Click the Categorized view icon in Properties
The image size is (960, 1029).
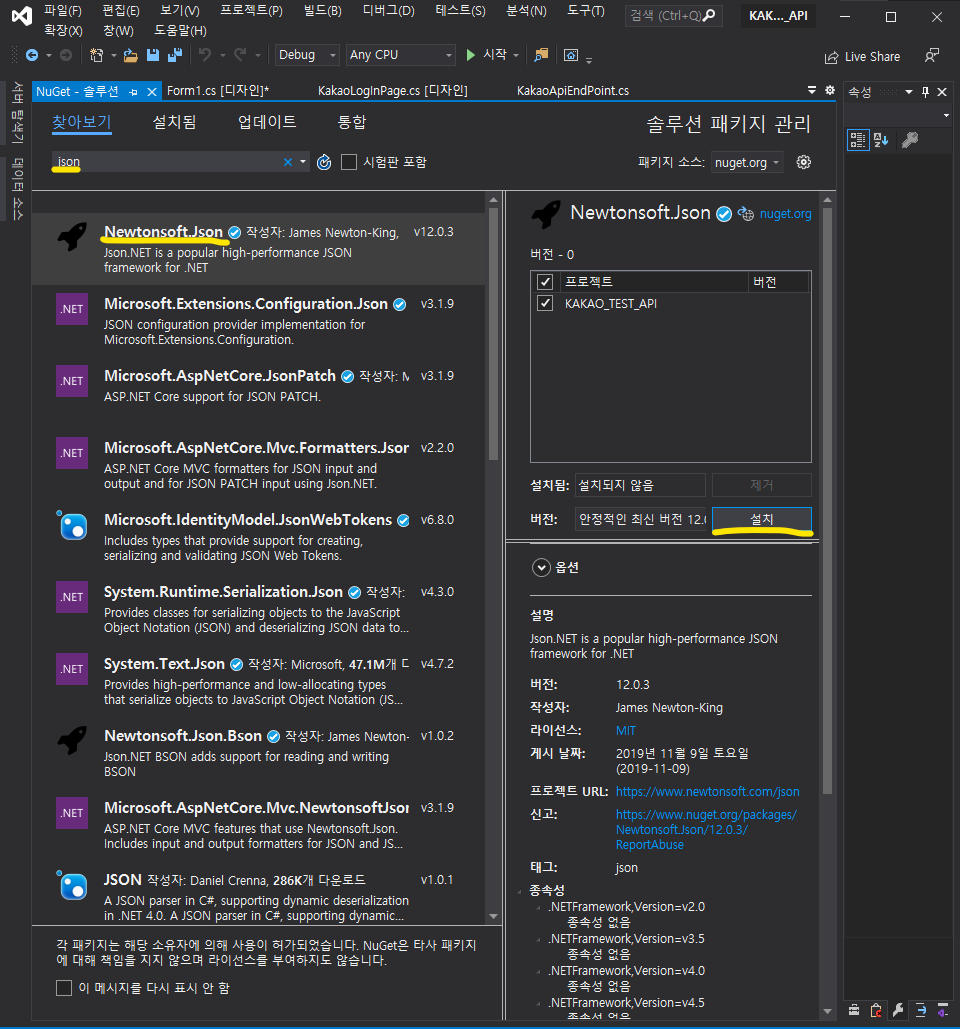858,140
